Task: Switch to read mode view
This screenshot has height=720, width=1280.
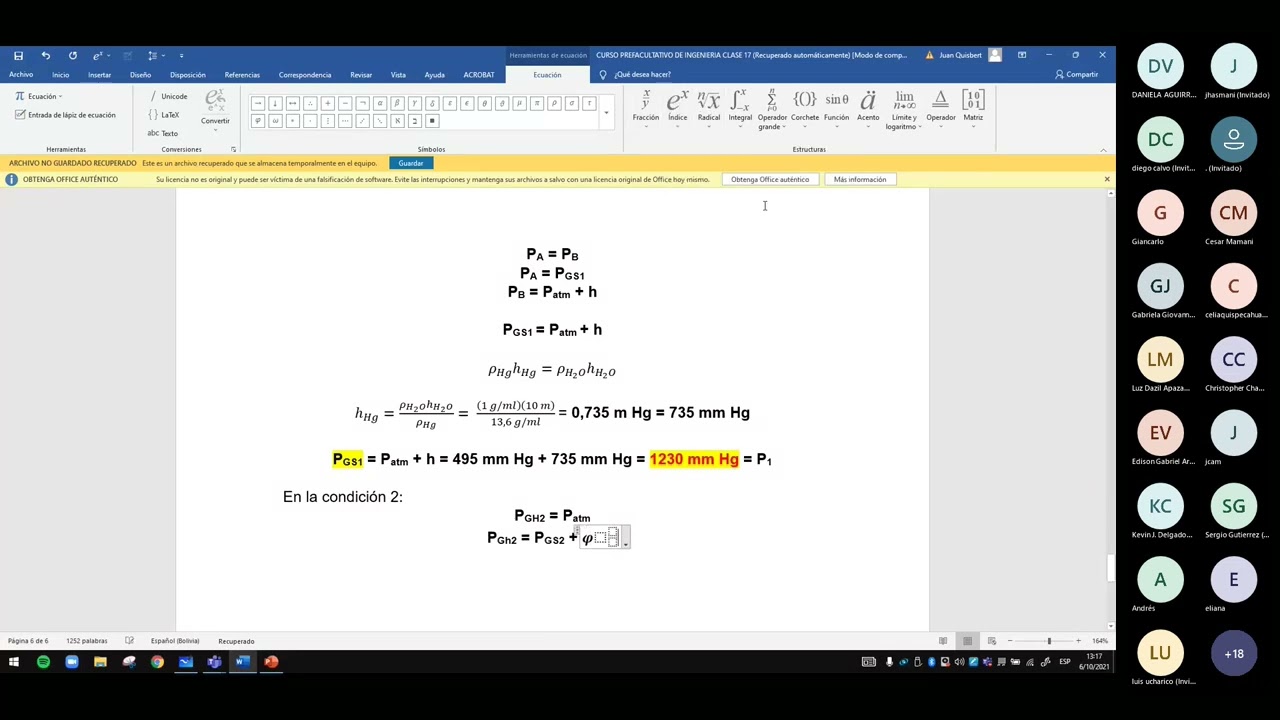Action: [x=943, y=641]
